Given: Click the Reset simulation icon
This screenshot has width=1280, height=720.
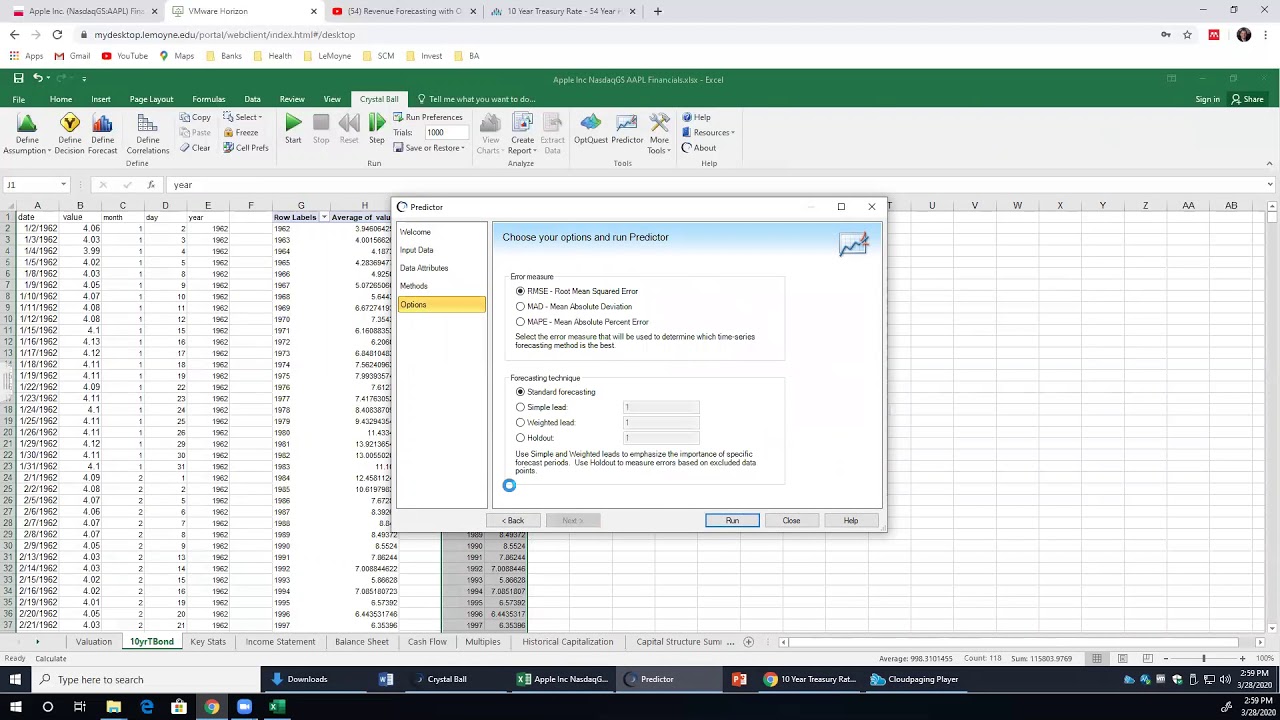Looking at the screenshot, I should tap(349, 123).
